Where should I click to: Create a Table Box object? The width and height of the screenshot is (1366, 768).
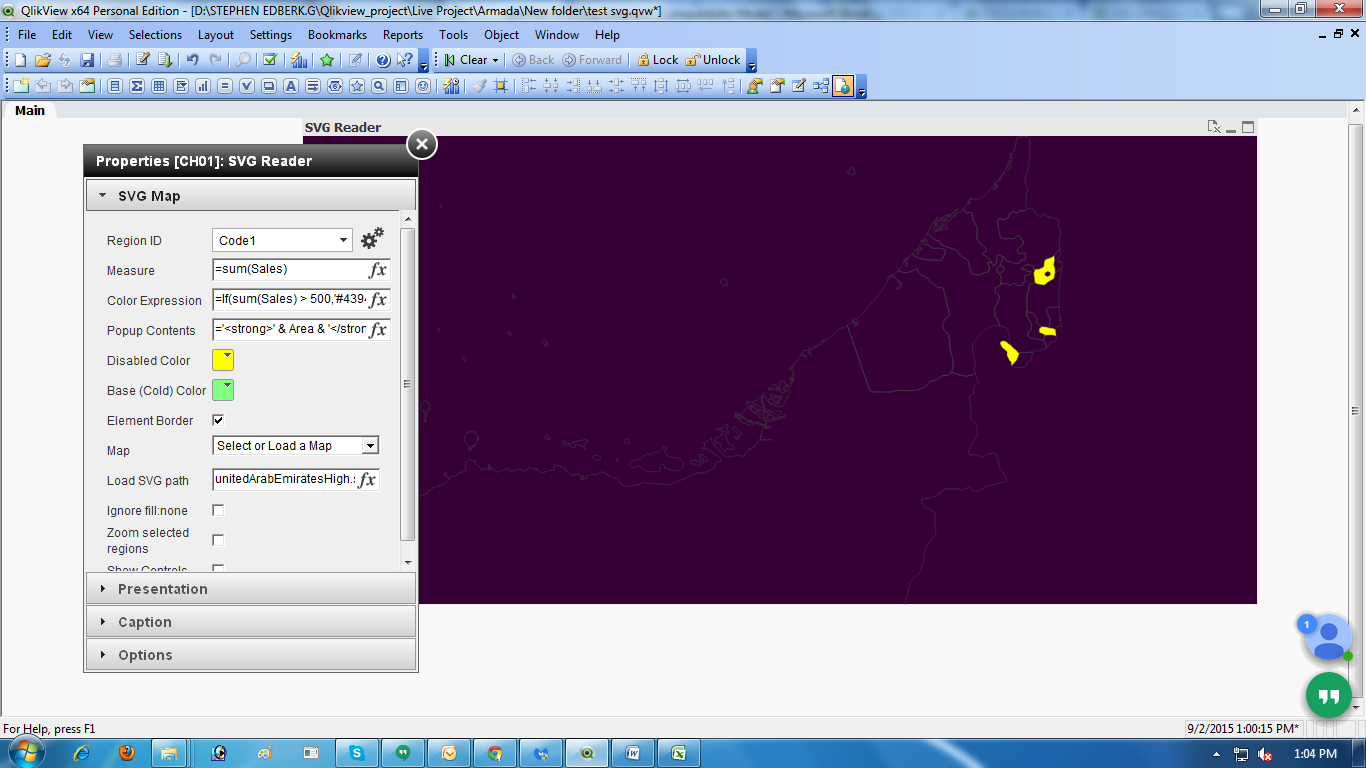coord(159,86)
